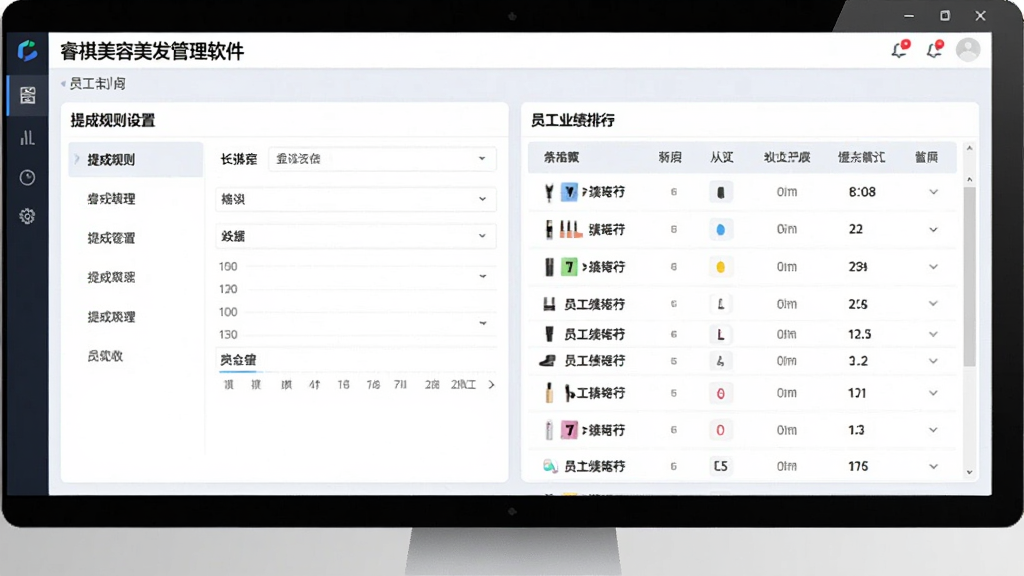
Task: Open the user avatar in the header
Action: point(968,50)
